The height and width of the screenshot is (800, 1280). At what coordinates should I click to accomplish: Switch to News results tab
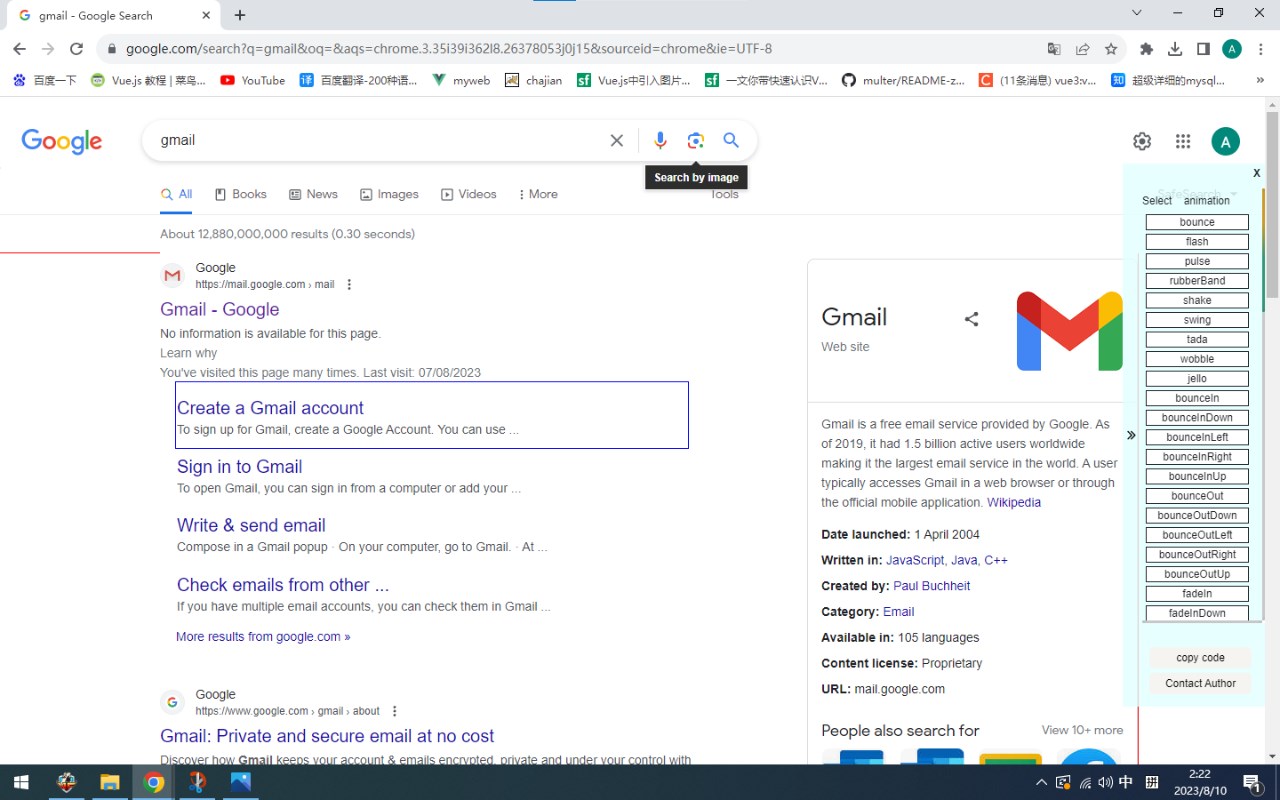(313, 194)
